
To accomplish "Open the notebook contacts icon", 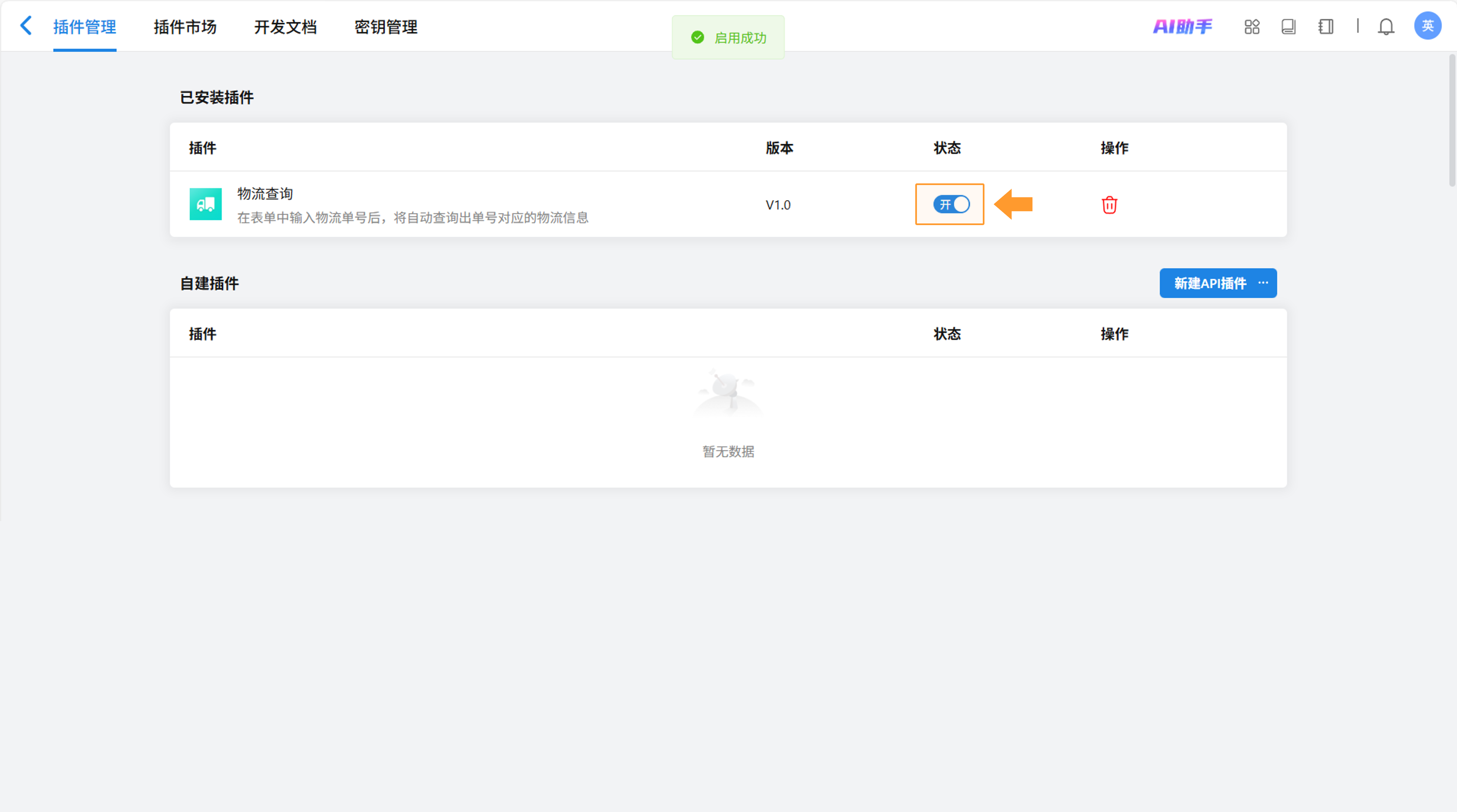I will pyautogui.click(x=1325, y=26).
